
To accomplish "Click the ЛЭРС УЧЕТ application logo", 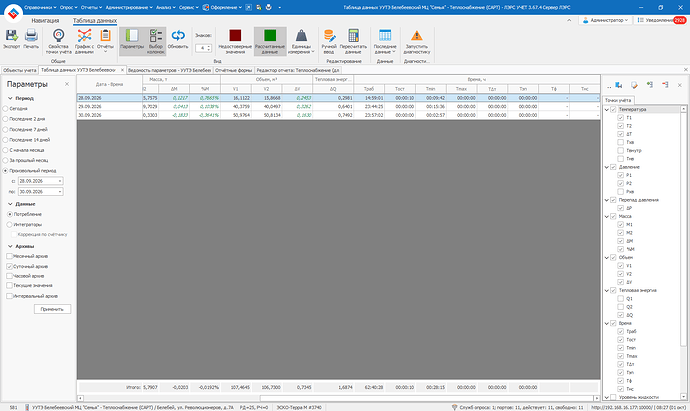I will (x=13, y=13).
